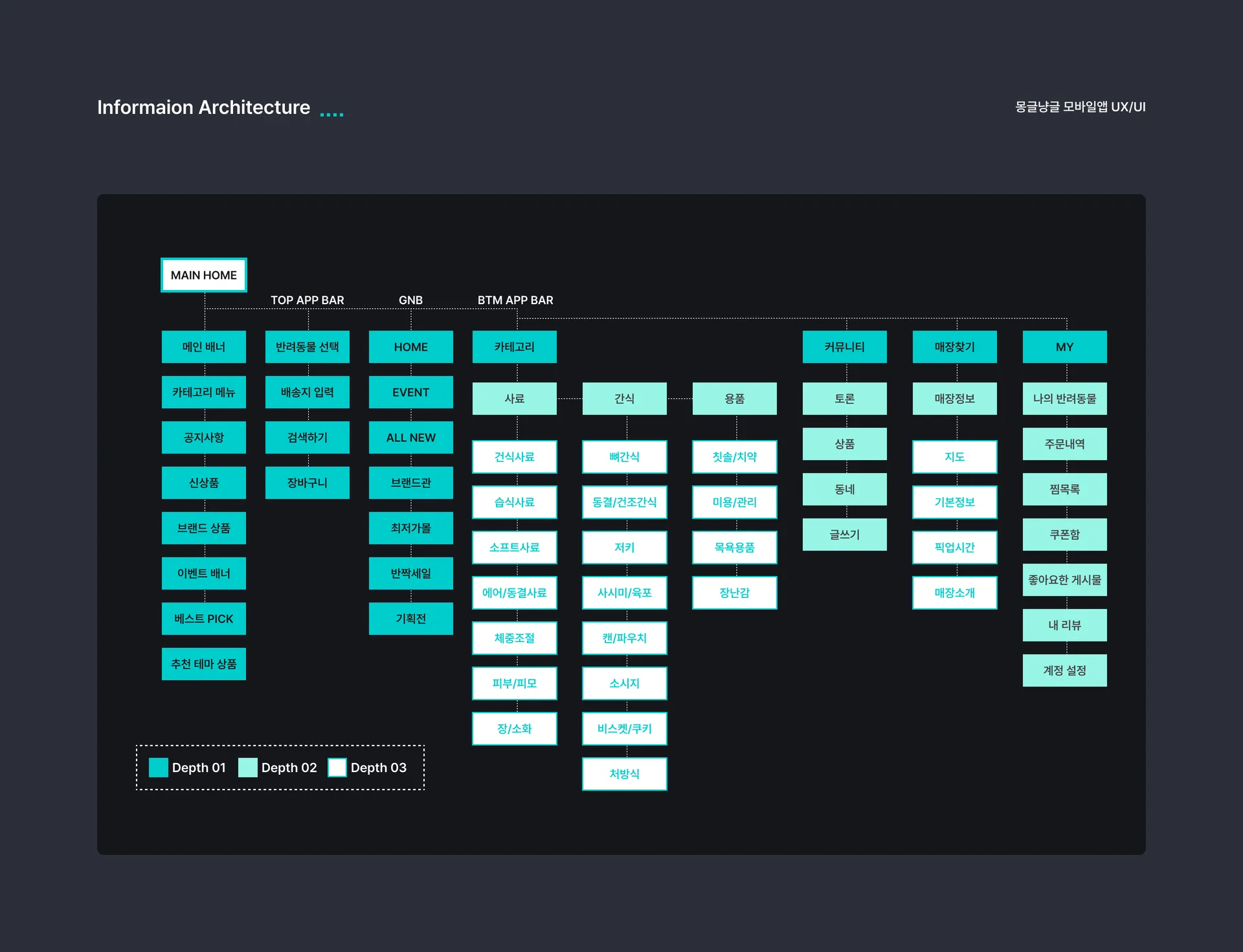Screen dimensions: 1243x952
Task: Select the 에어/동결사료 node
Action: (515, 593)
